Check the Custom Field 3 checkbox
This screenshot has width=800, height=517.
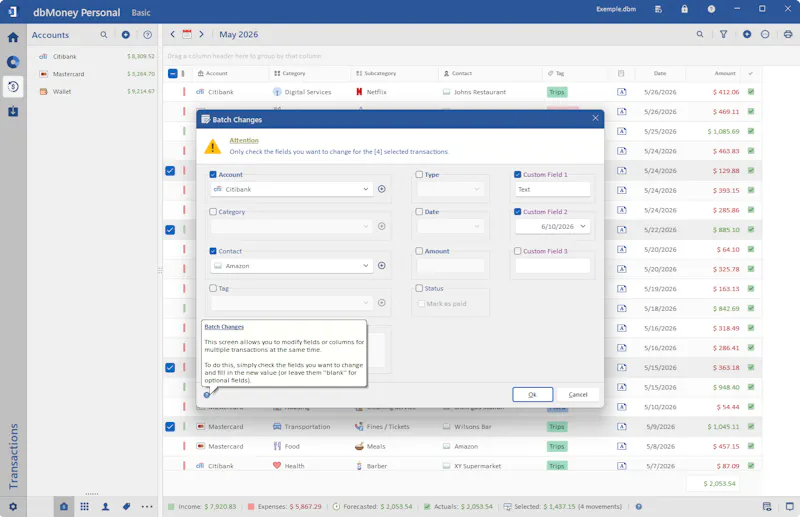[x=517, y=251]
